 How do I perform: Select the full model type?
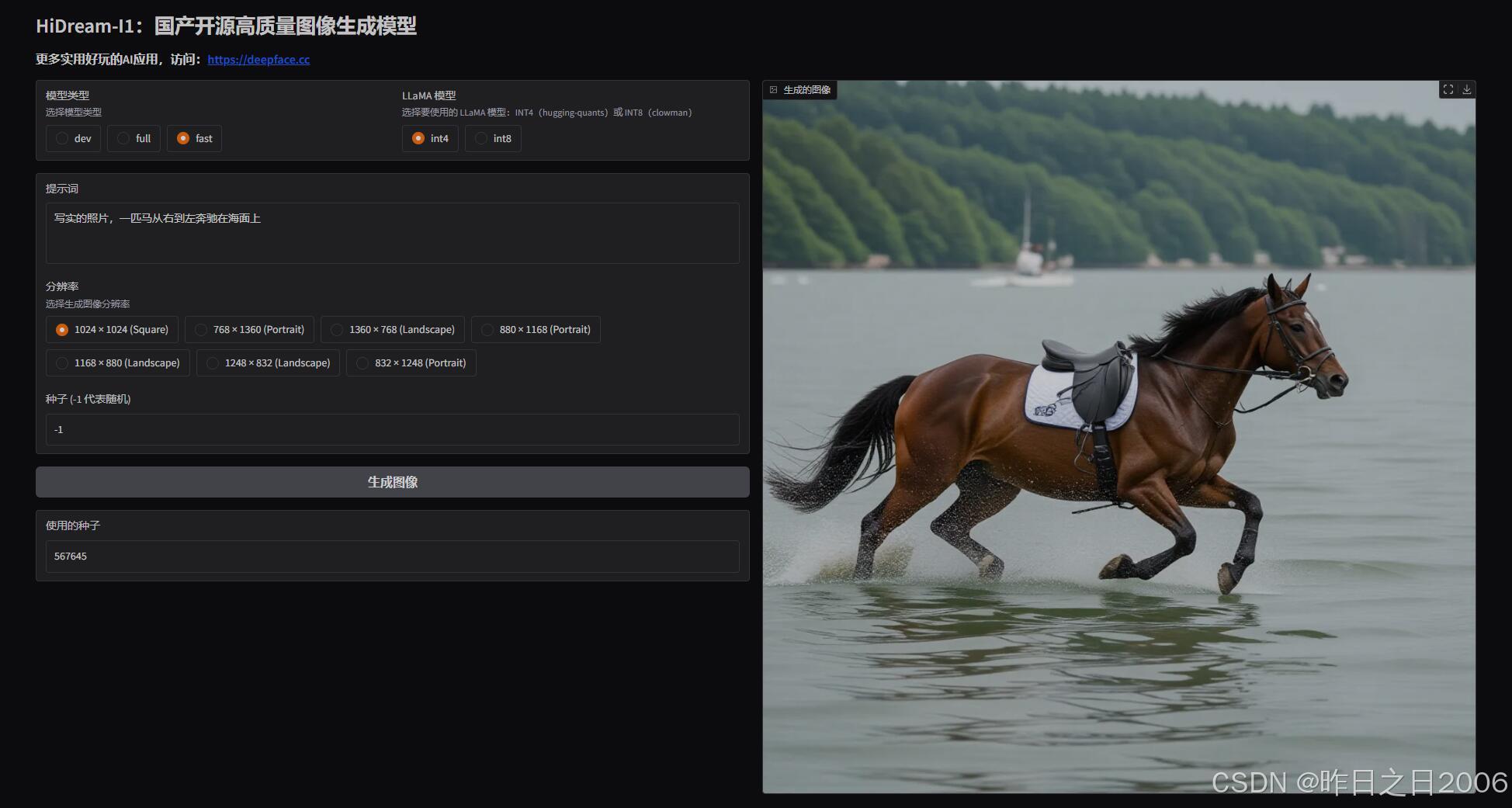pyautogui.click(x=134, y=138)
